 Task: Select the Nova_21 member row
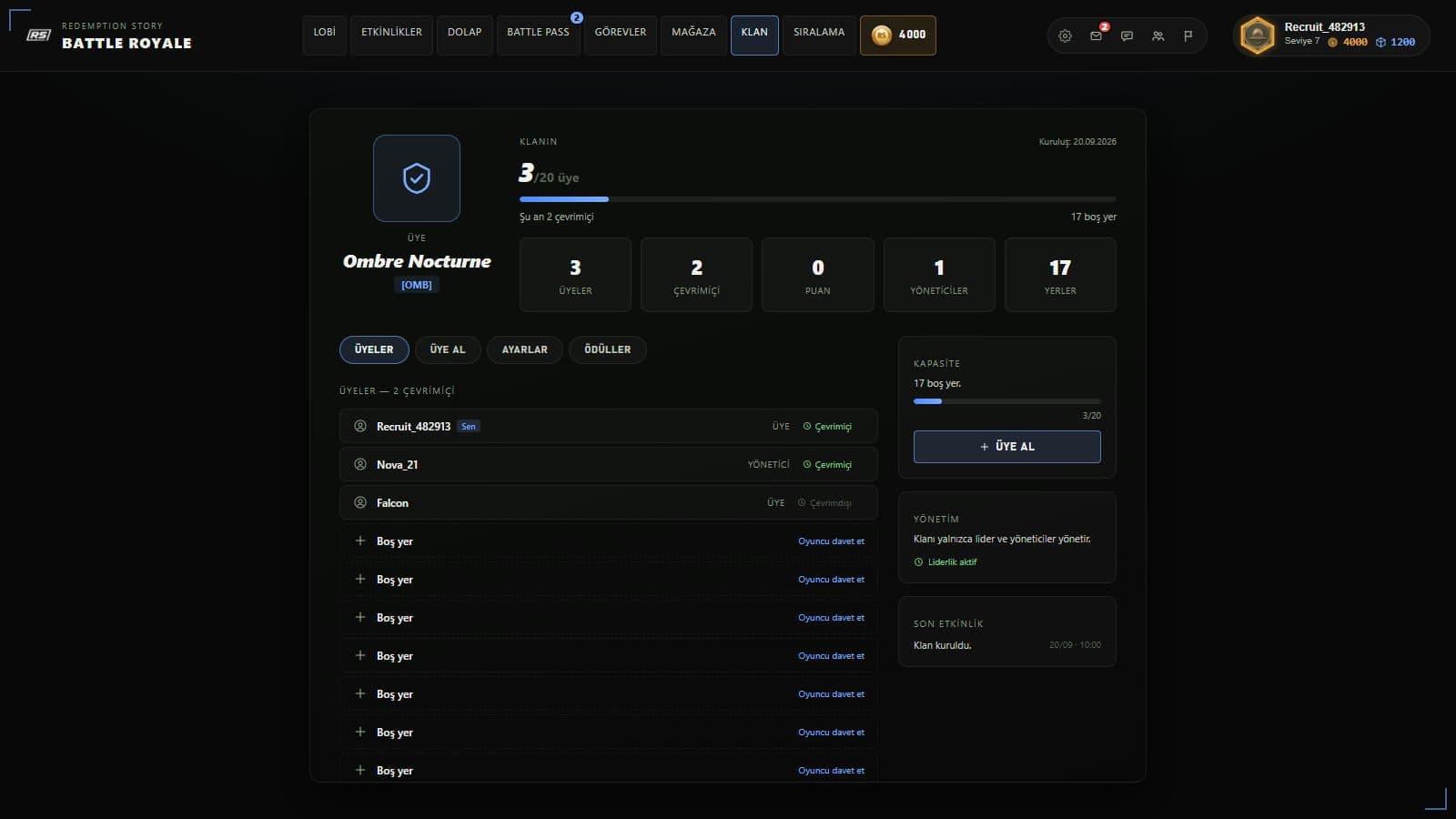[x=609, y=464]
